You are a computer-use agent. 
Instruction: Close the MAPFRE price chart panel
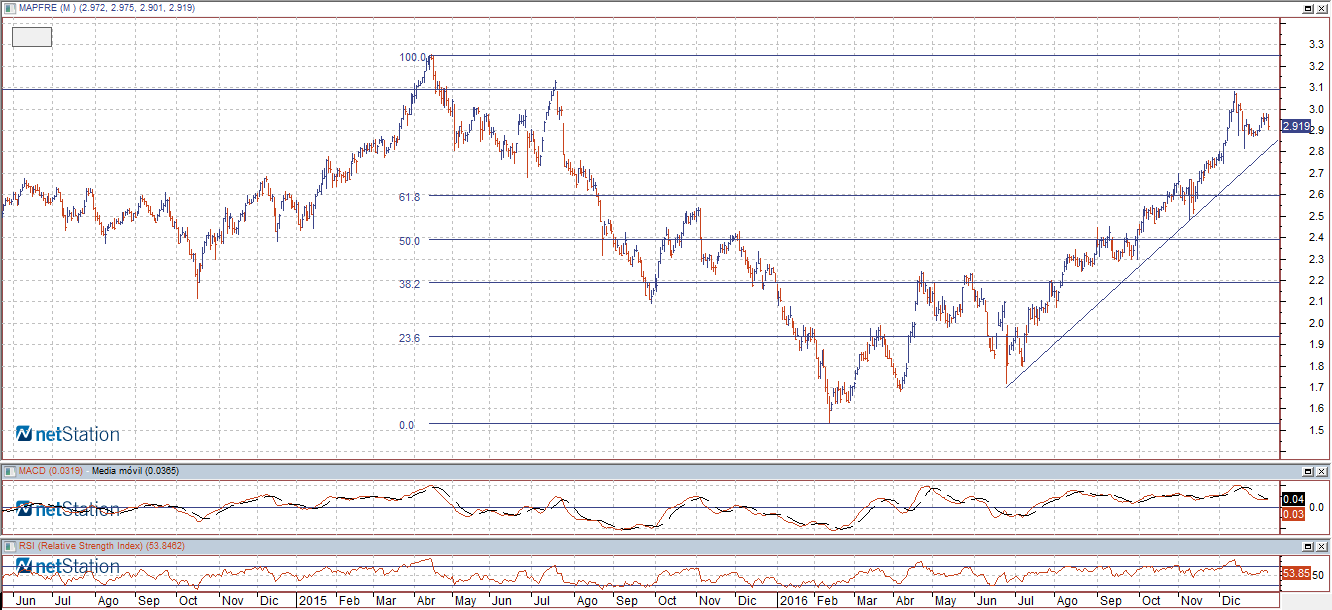point(1321,8)
